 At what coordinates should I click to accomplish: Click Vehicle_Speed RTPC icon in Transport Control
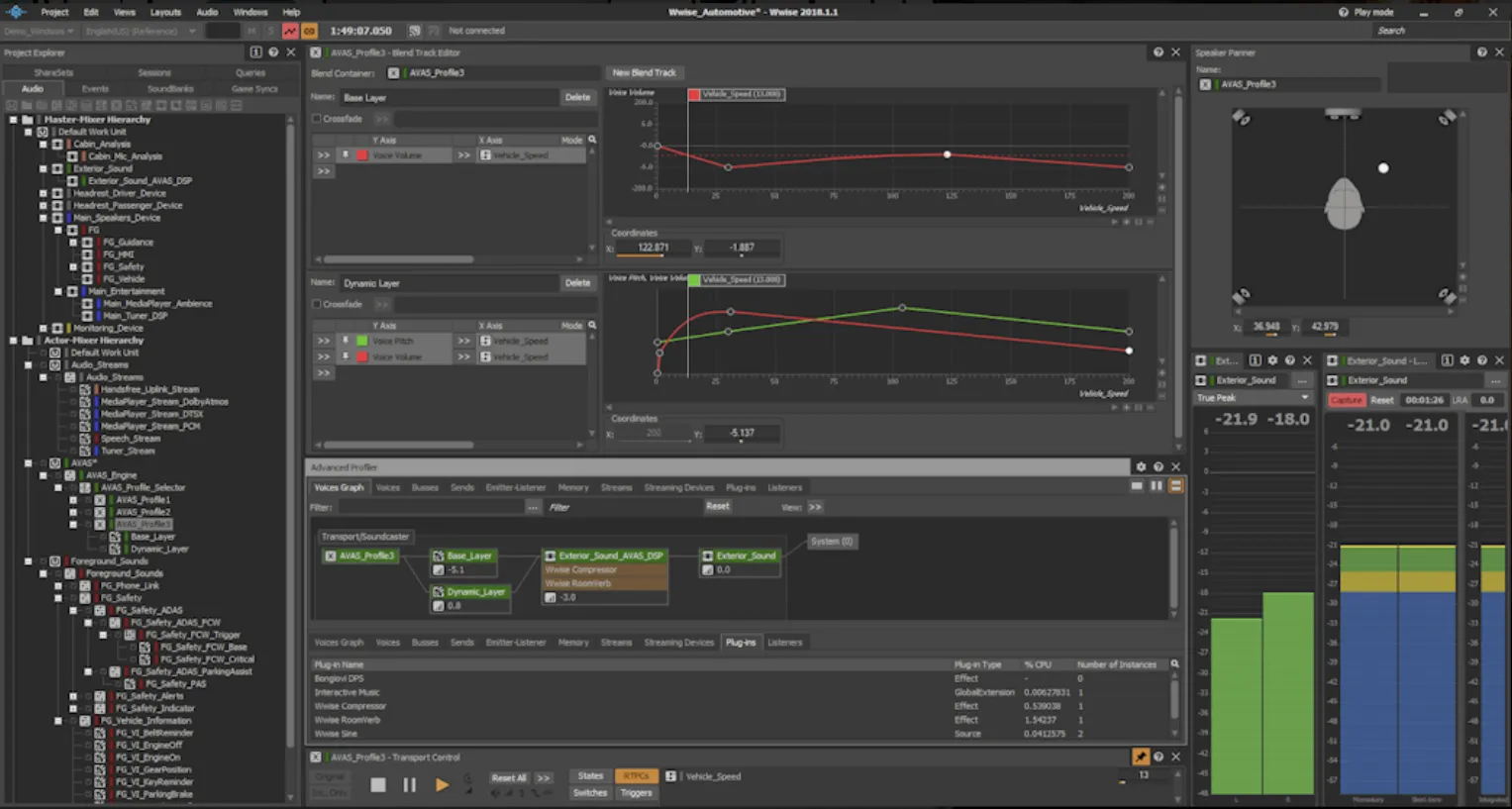[x=670, y=776]
